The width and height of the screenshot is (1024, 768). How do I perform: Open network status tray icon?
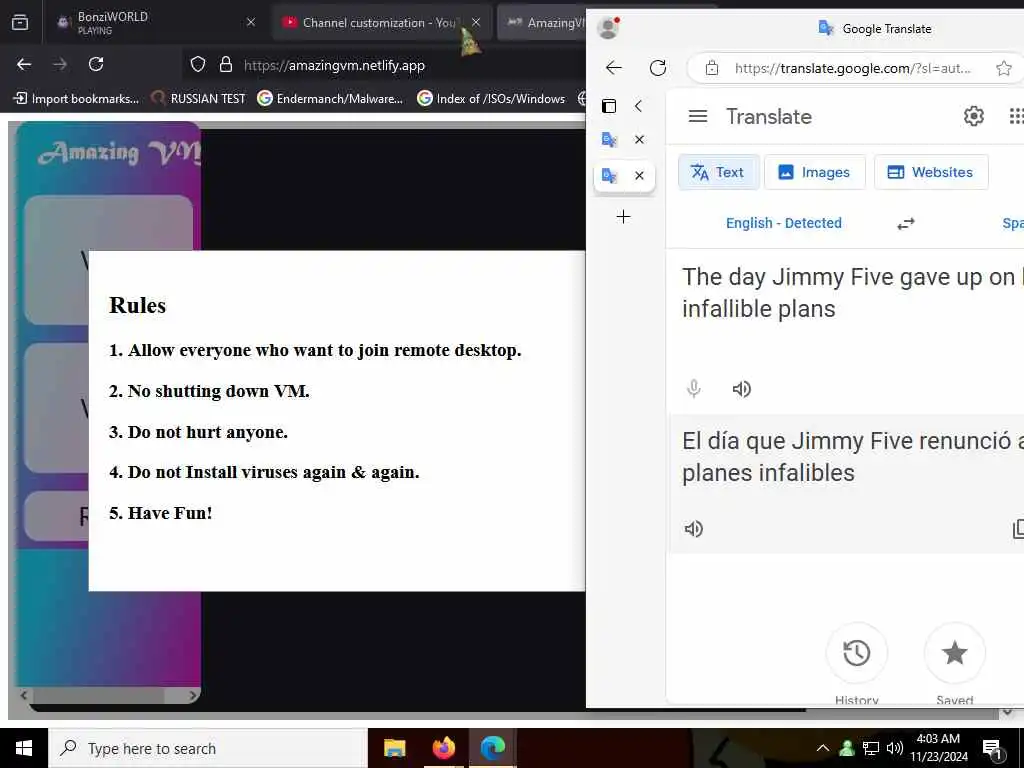[x=871, y=748]
